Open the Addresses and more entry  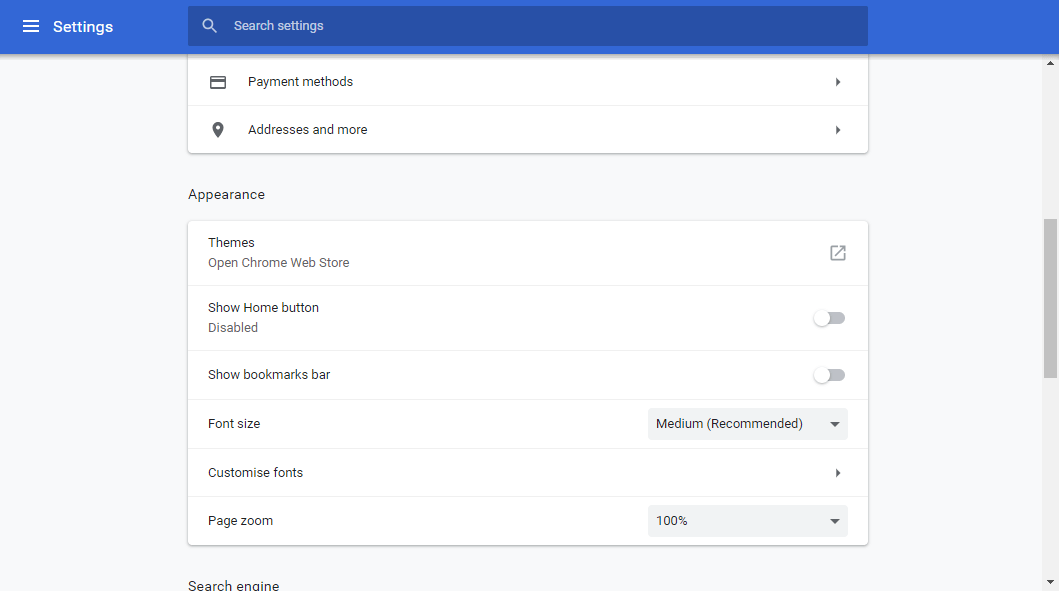[x=527, y=130]
